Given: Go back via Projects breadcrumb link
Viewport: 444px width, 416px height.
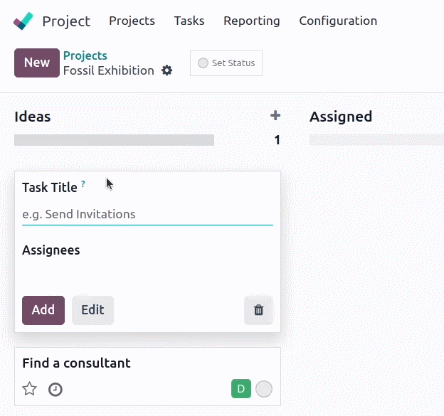Looking at the screenshot, I should (85, 55).
